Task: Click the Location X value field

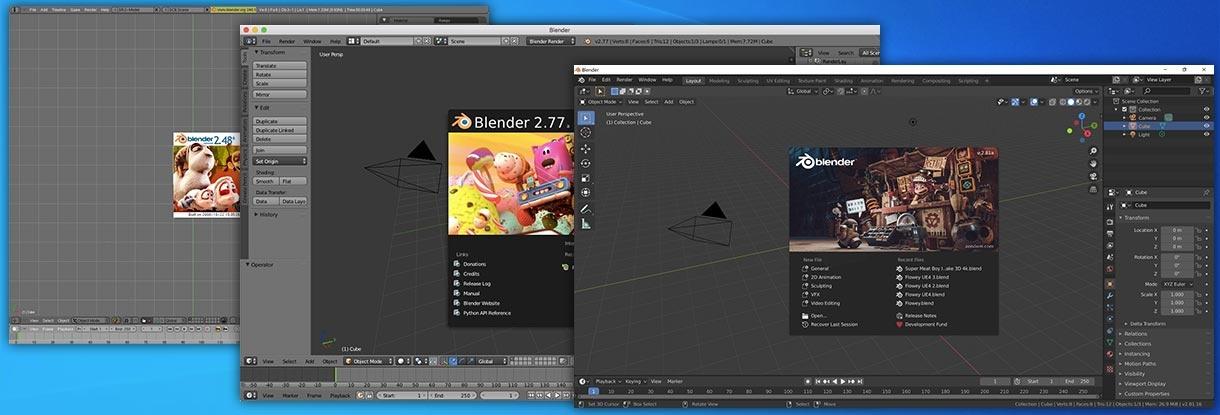Action: click(1176, 230)
